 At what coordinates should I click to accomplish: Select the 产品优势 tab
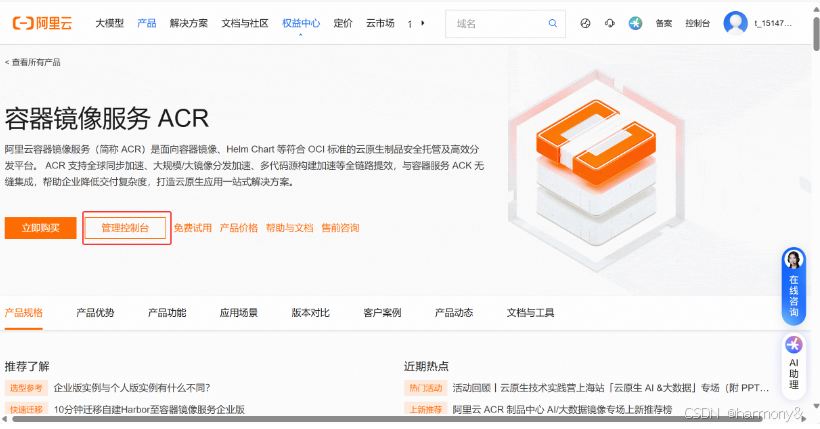(x=95, y=313)
